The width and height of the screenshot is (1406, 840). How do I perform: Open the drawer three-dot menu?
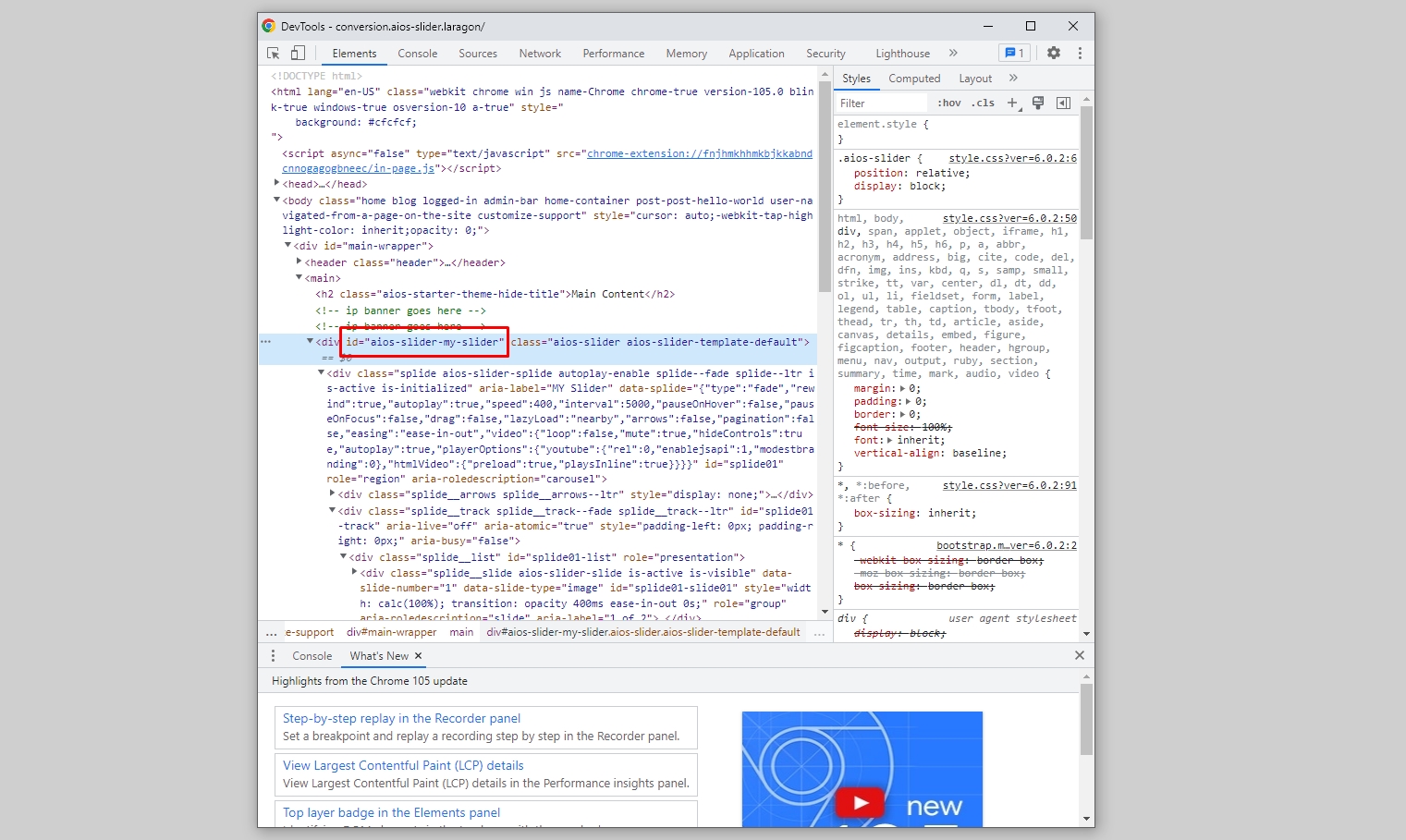click(273, 656)
